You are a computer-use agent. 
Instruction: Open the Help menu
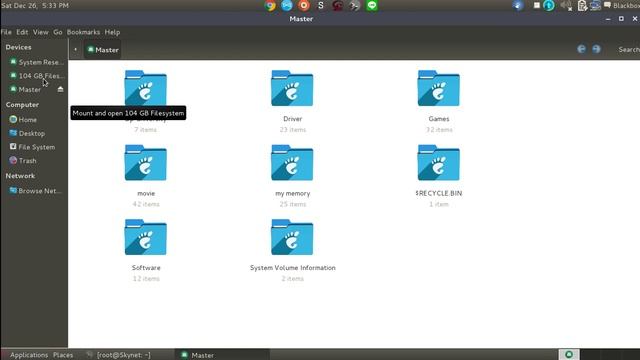click(112, 32)
